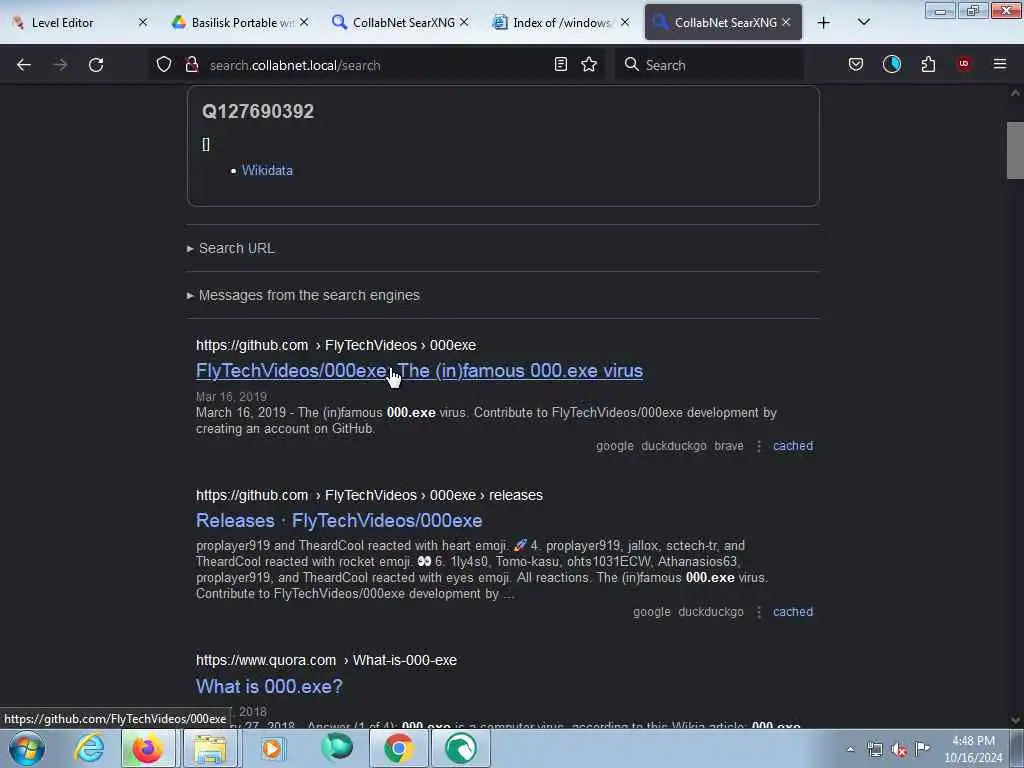Viewport: 1024px width, 768px height.
Task: Open the taskbar clock and date
Action: (x=973, y=749)
